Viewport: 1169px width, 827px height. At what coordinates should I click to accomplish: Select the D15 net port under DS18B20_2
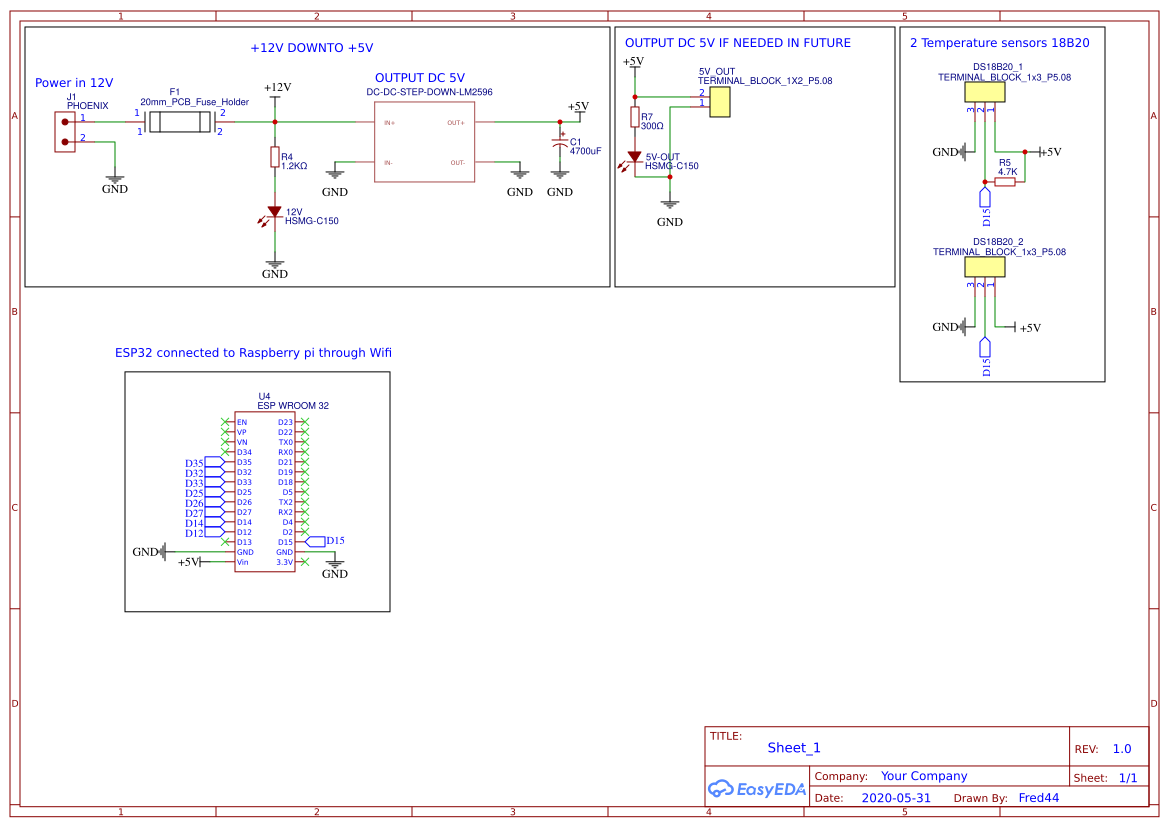coord(985,348)
